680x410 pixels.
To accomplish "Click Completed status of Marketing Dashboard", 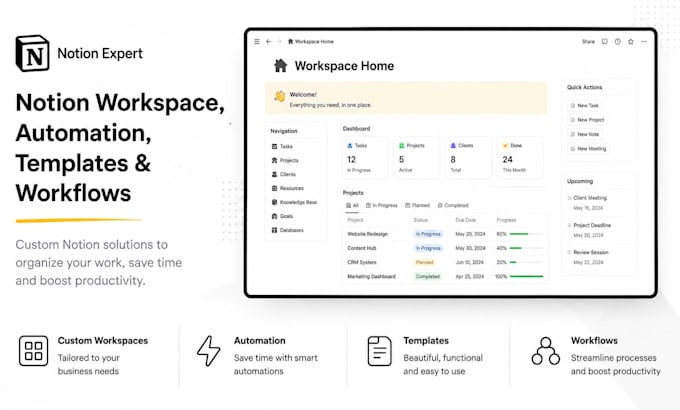I will tap(428, 276).
